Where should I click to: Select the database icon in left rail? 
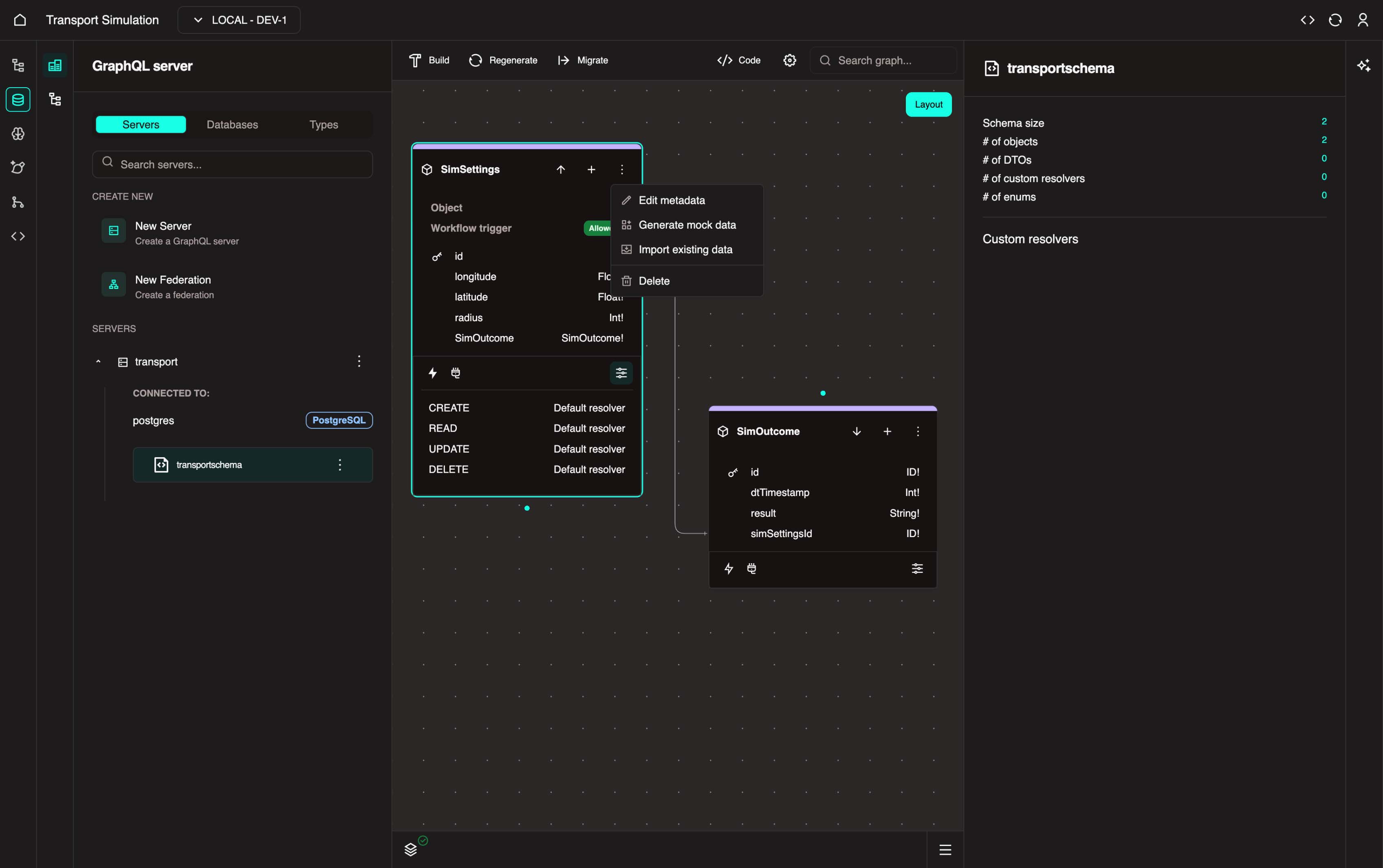pyautogui.click(x=18, y=100)
